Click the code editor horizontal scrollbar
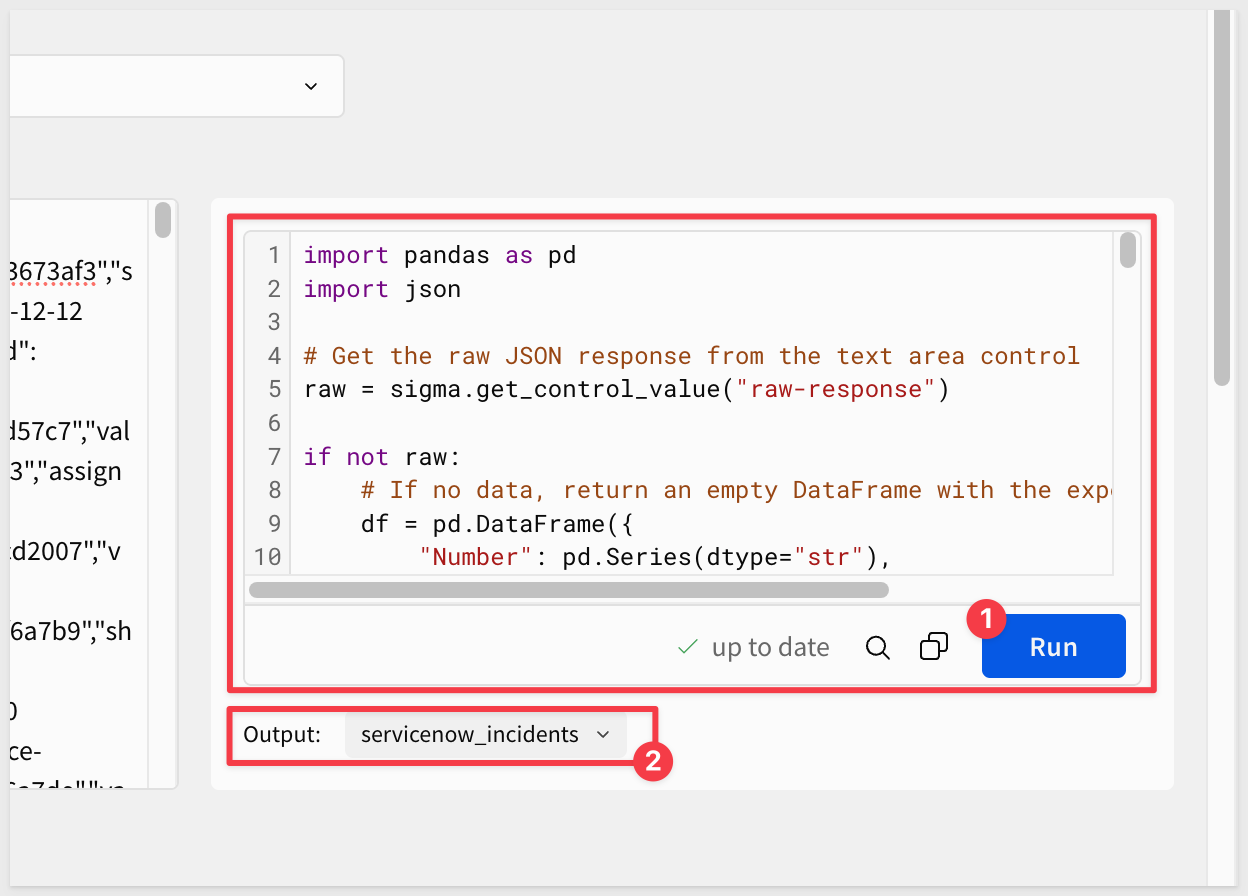Image resolution: width=1248 pixels, height=896 pixels. tap(568, 590)
